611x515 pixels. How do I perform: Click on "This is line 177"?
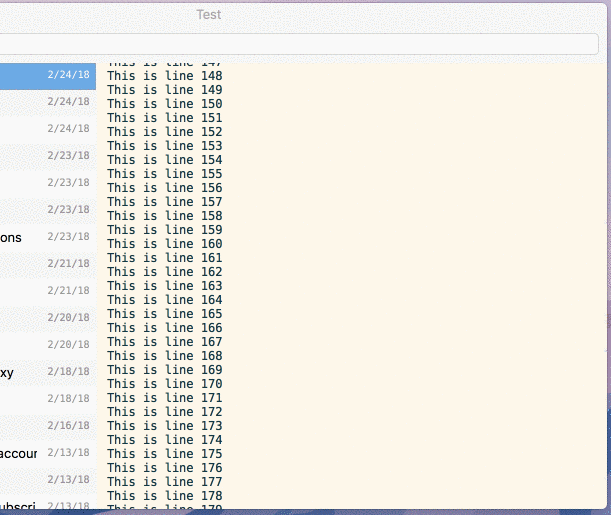click(165, 482)
